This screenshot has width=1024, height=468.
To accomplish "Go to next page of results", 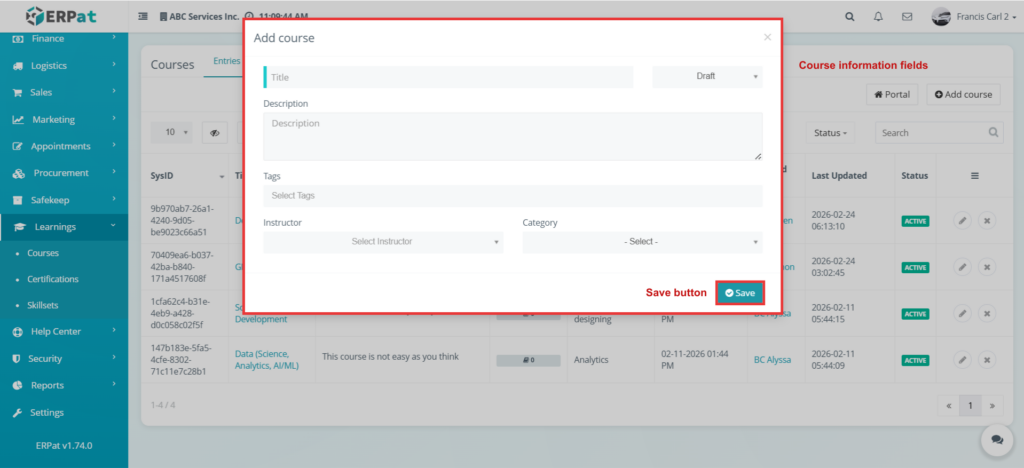I will [x=991, y=405].
